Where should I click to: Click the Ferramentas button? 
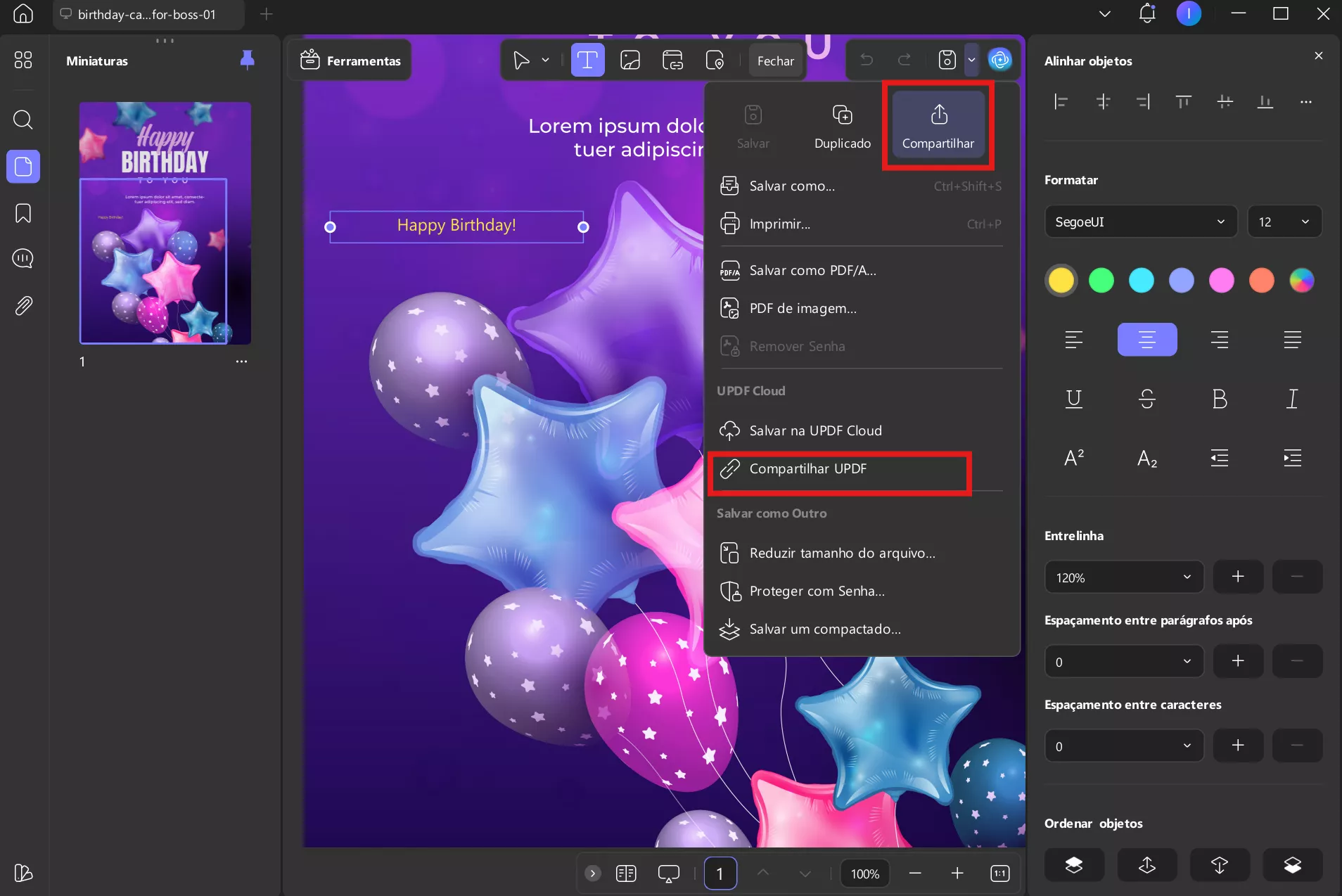point(350,60)
